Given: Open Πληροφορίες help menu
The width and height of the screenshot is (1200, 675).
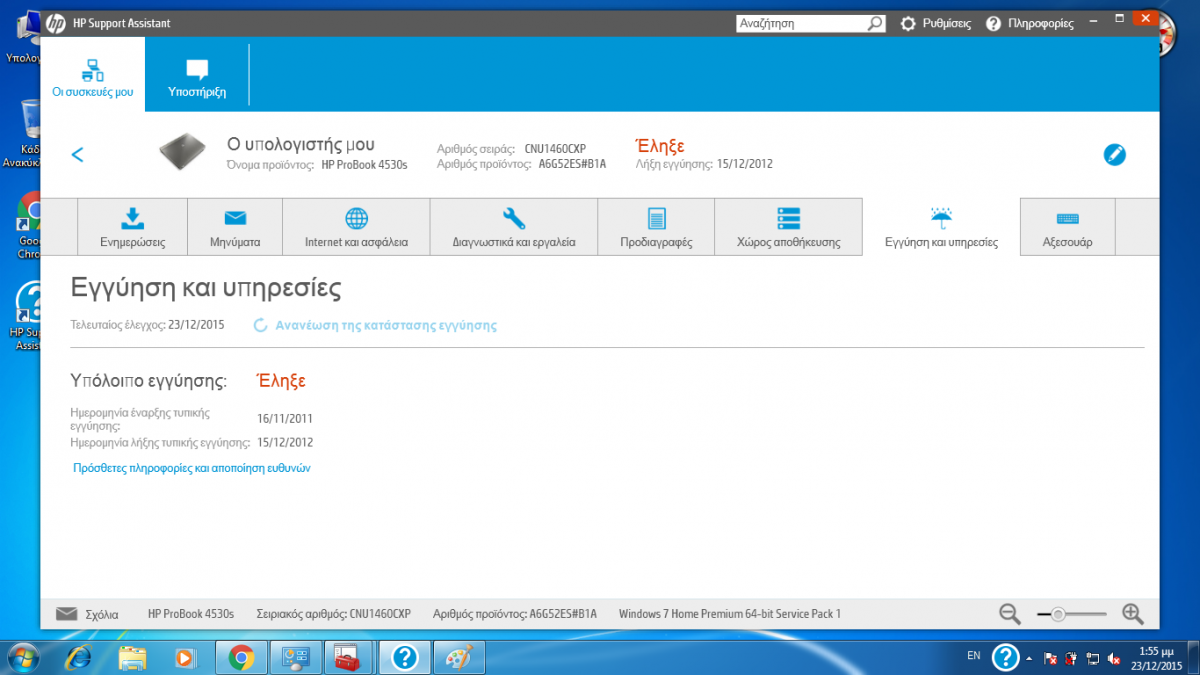Looking at the screenshot, I should pos(1029,23).
